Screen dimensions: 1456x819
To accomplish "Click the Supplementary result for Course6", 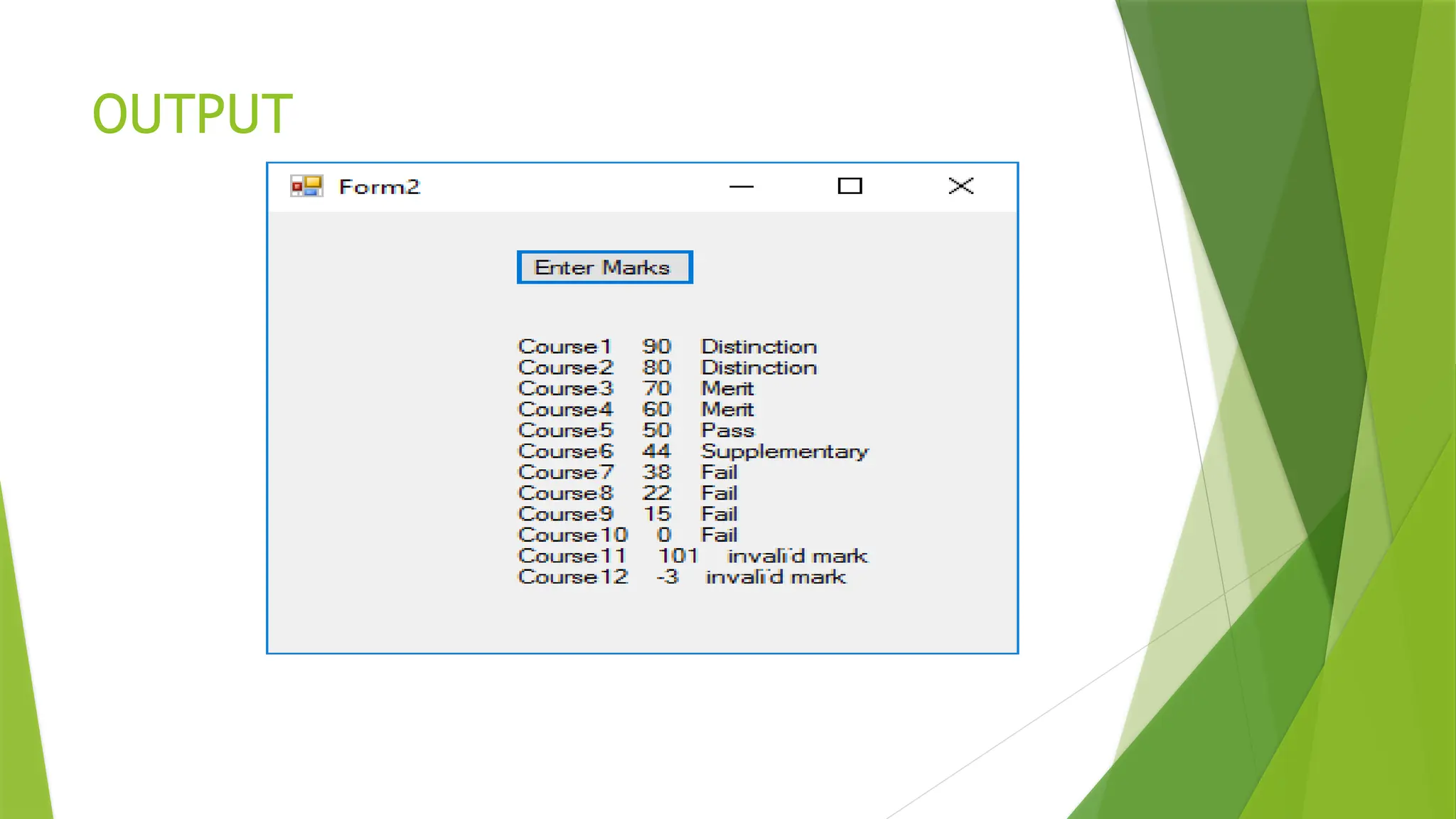I will pos(784,451).
